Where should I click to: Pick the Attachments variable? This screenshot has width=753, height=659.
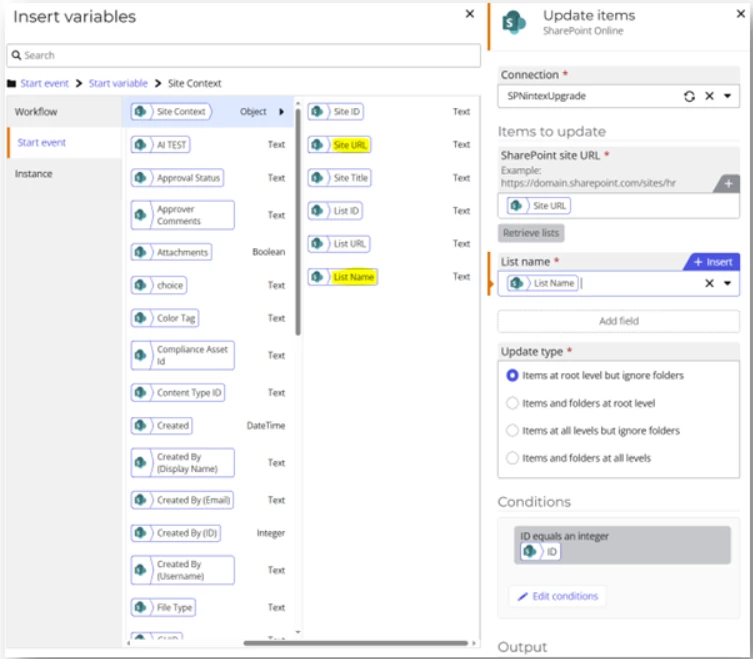click(171, 252)
